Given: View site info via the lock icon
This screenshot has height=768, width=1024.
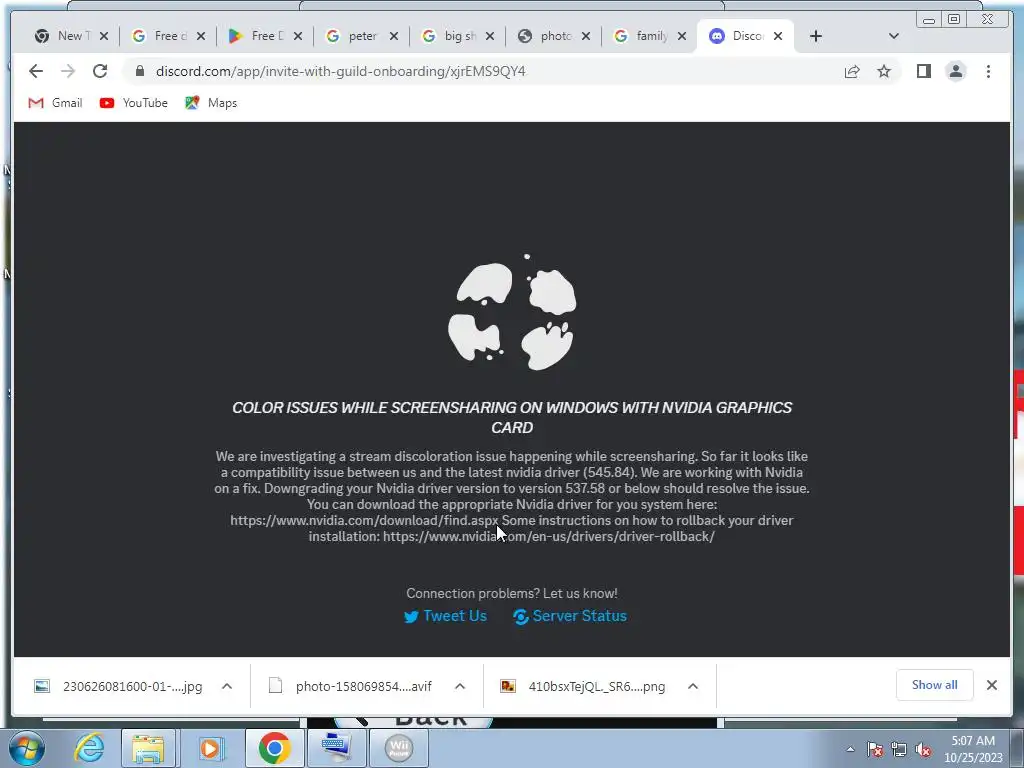Looking at the screenshot, I should (140, 71).
